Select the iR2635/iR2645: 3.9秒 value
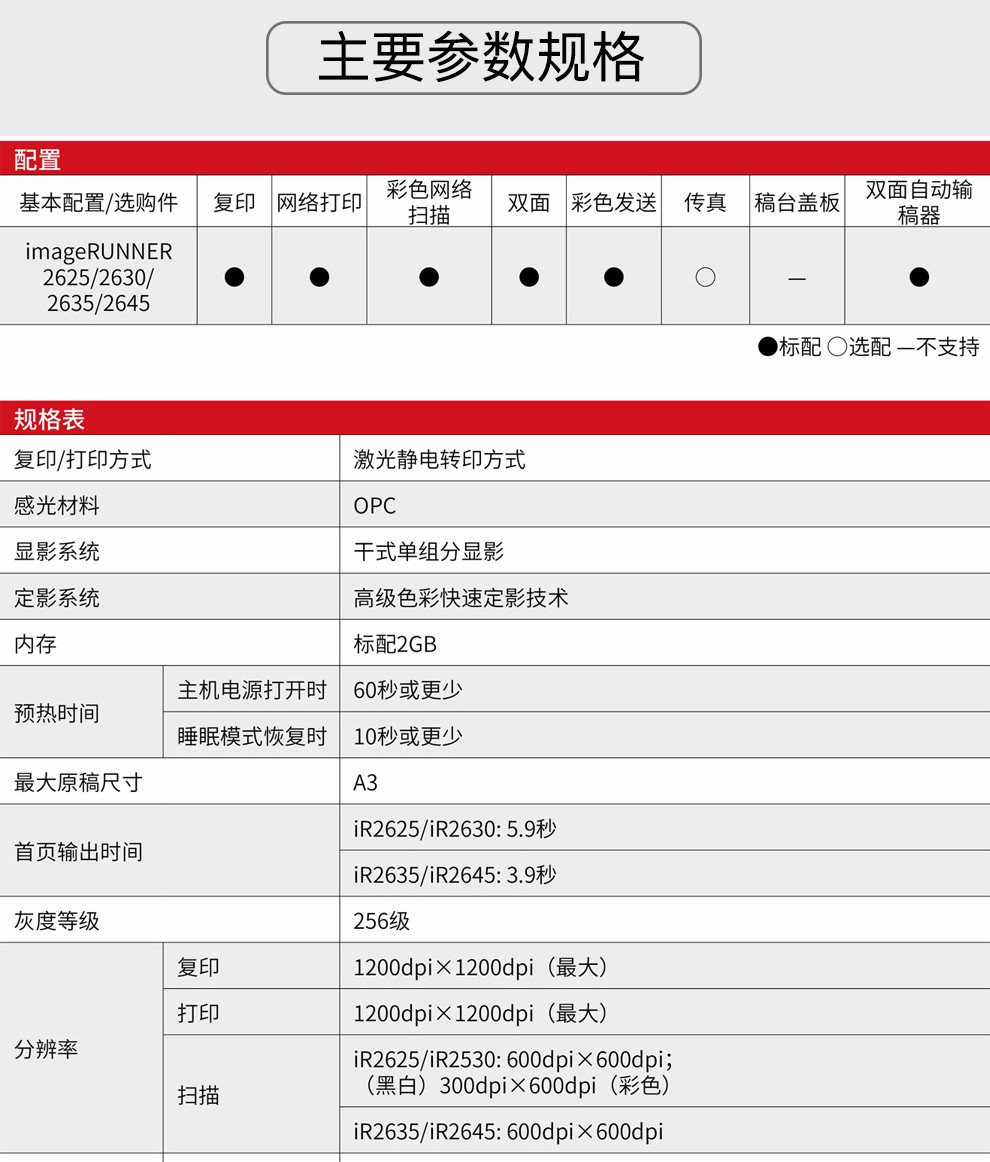Screen dimensions: 990x1162 [455, 874]
